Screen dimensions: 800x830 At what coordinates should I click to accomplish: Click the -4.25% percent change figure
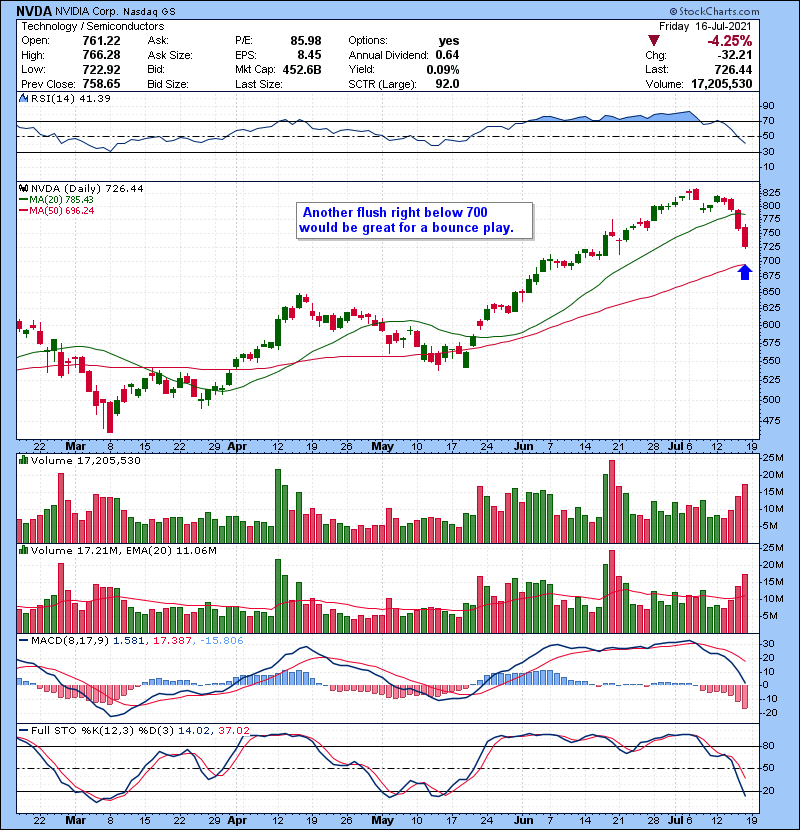730,41
